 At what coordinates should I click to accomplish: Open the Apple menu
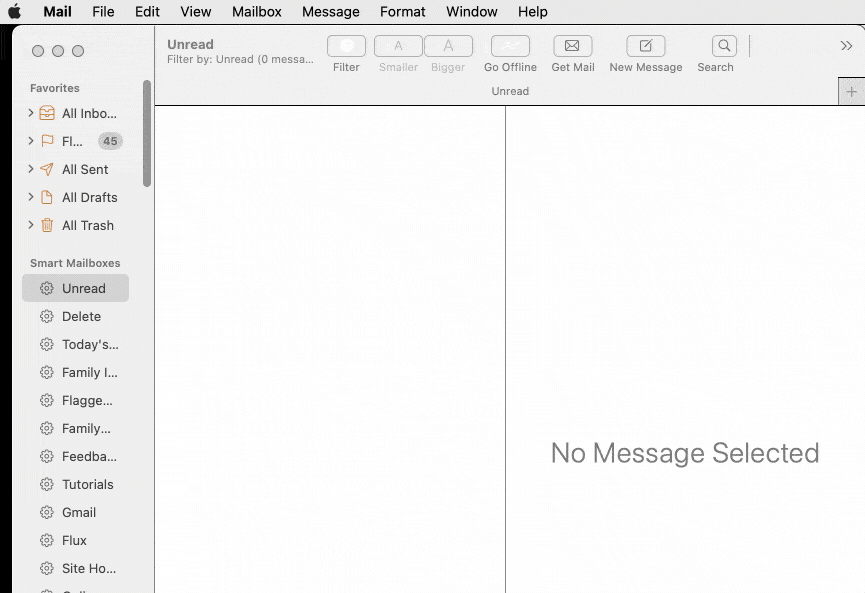click(15, 11)
